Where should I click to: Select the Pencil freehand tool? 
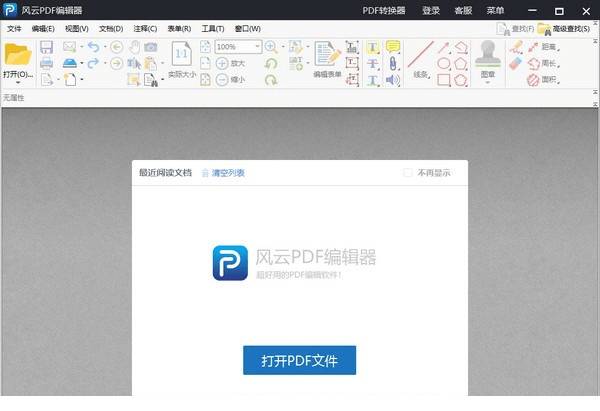coord(516,47)
